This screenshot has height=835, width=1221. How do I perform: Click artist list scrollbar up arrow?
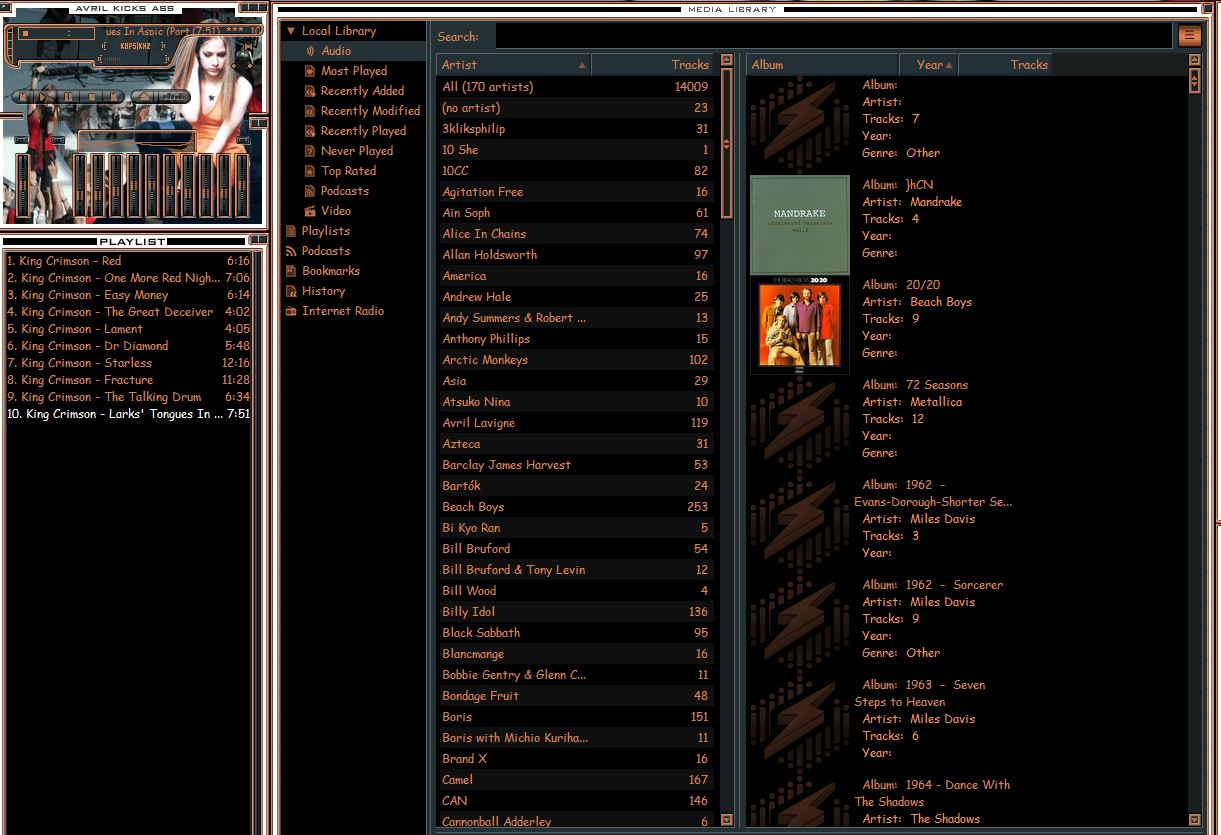click(x=727, y=60)
